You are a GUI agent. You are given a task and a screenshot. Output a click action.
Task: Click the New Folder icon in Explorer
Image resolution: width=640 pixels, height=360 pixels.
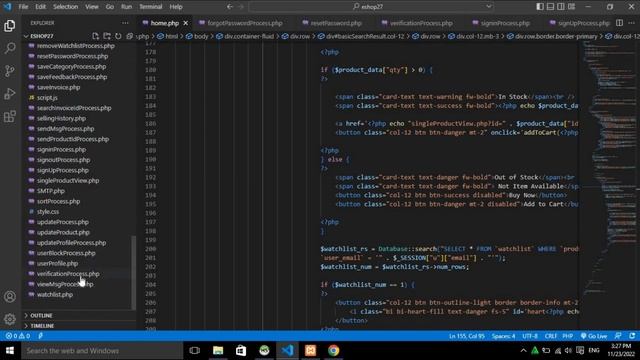point(107,36)
